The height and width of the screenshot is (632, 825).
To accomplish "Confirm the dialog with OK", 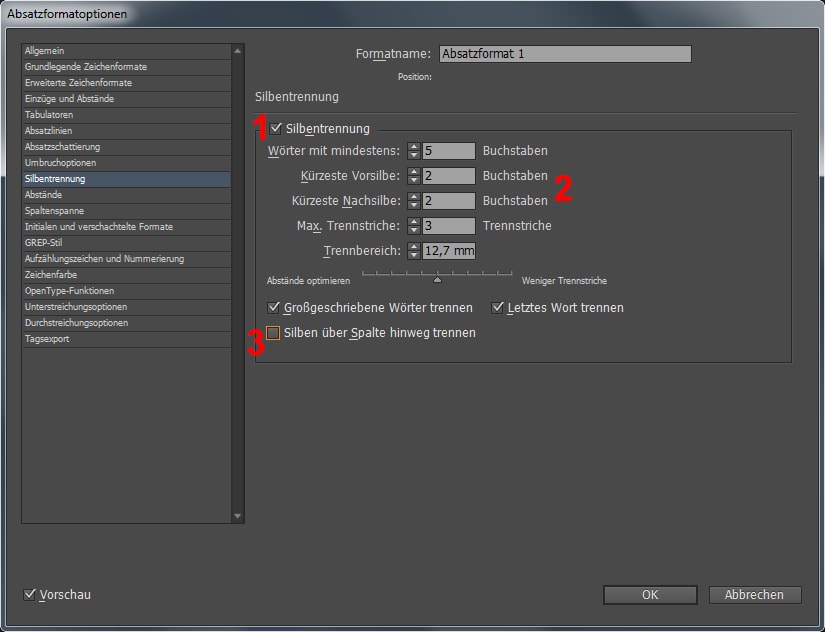I will tap(650, 595).
